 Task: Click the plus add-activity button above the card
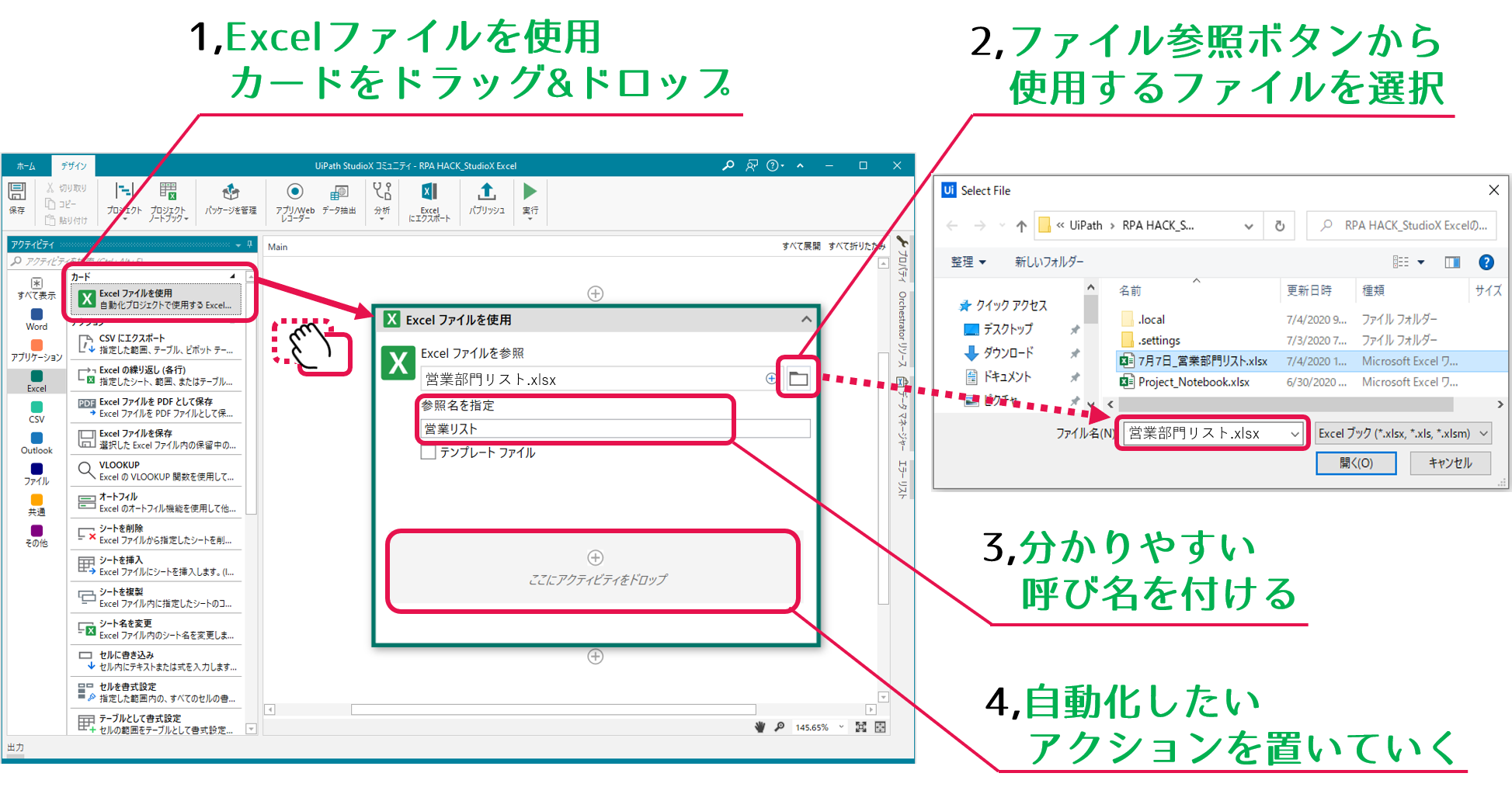596,293
